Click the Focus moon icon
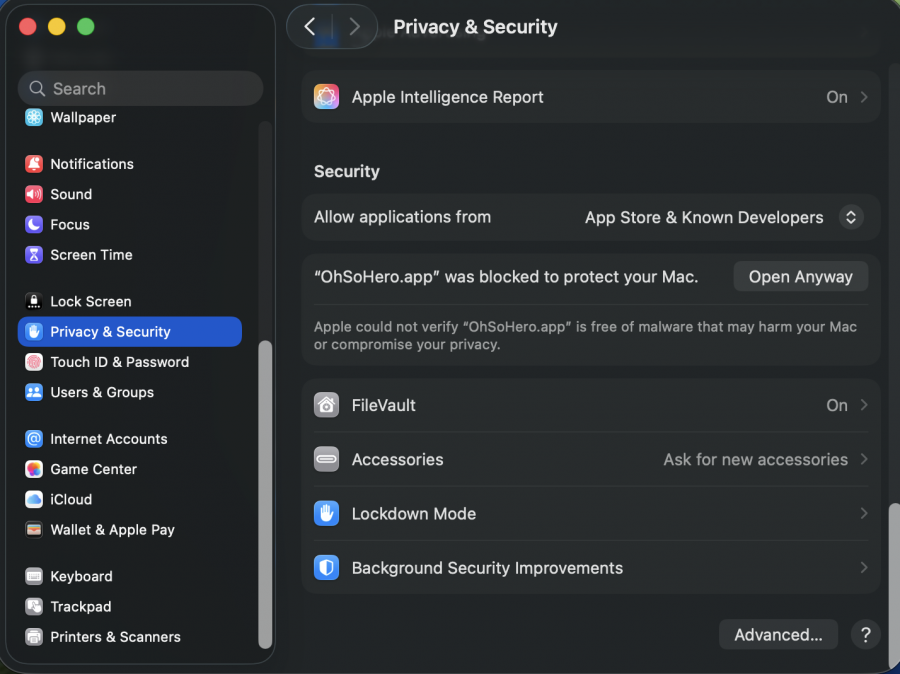 (34, 224)
